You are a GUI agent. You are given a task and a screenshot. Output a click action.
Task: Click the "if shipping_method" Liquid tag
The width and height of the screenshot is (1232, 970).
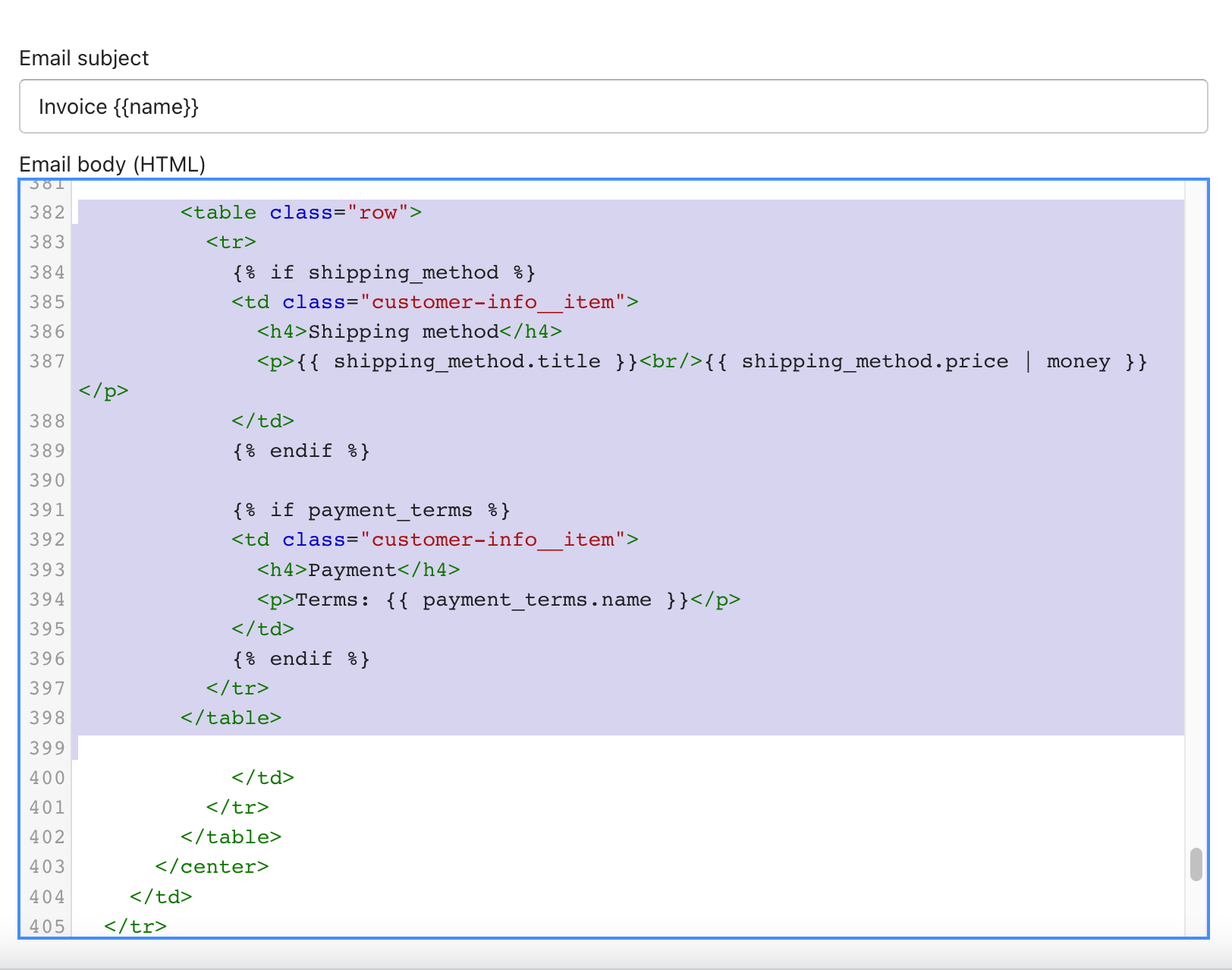click(x=384, y=272)
